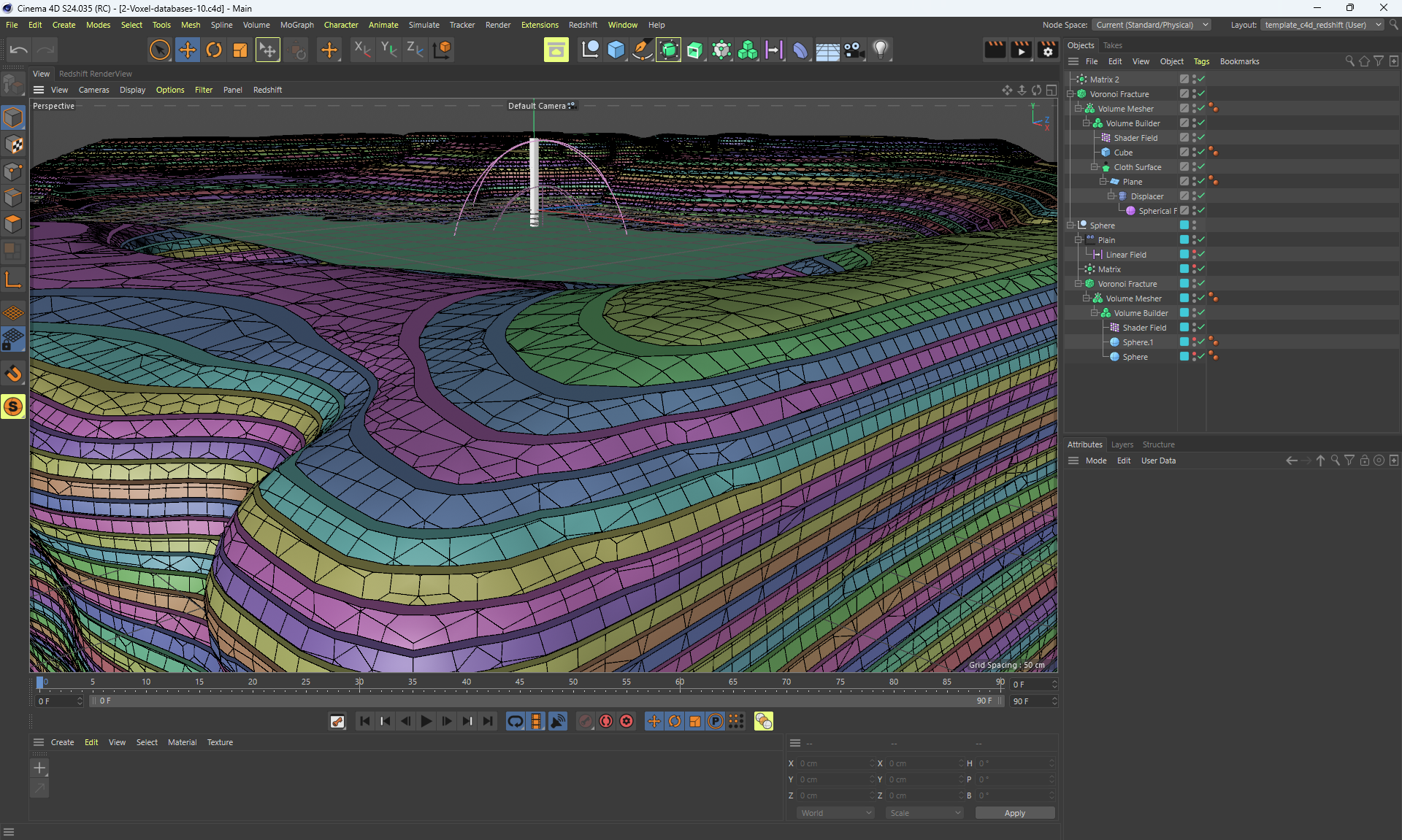The height and width of the screenshot is (840, 1402).
Task: Open the Tags menu in Objects manager
Action: [1201, 61]
